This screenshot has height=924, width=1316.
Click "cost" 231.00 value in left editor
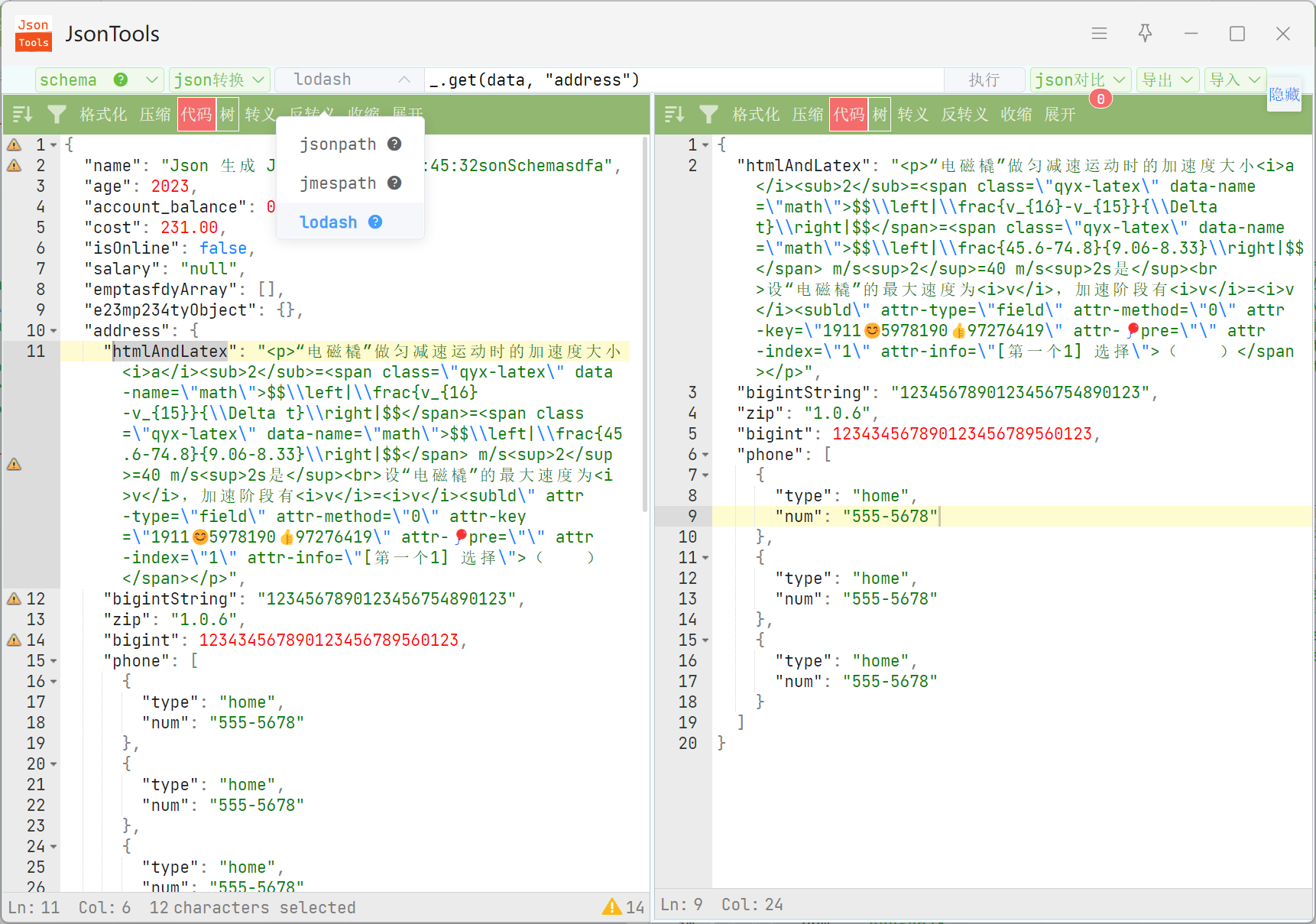click(x=189, y=228)
